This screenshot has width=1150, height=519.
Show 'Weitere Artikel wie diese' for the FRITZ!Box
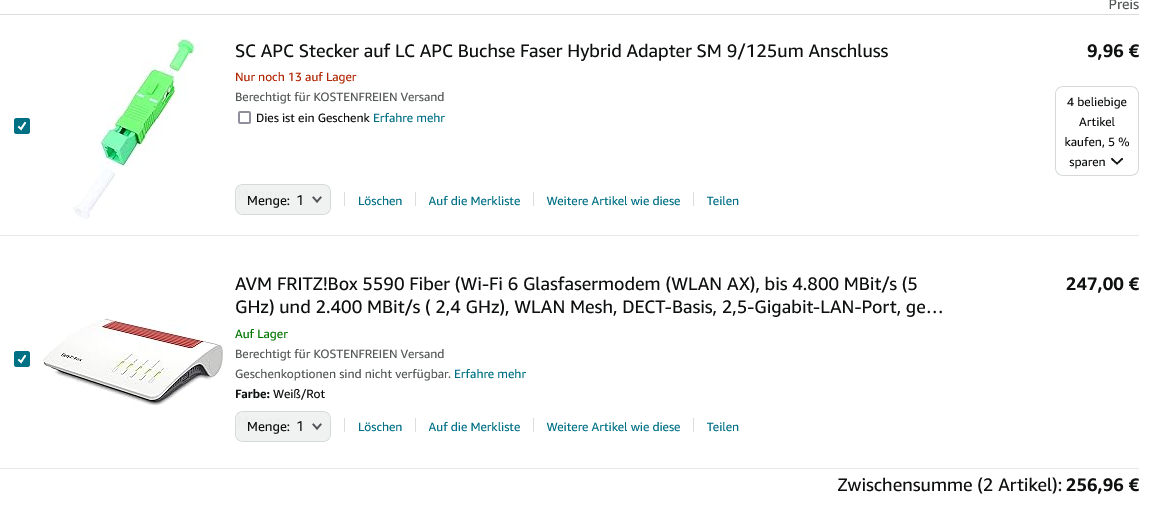click(x=613, y=427)
